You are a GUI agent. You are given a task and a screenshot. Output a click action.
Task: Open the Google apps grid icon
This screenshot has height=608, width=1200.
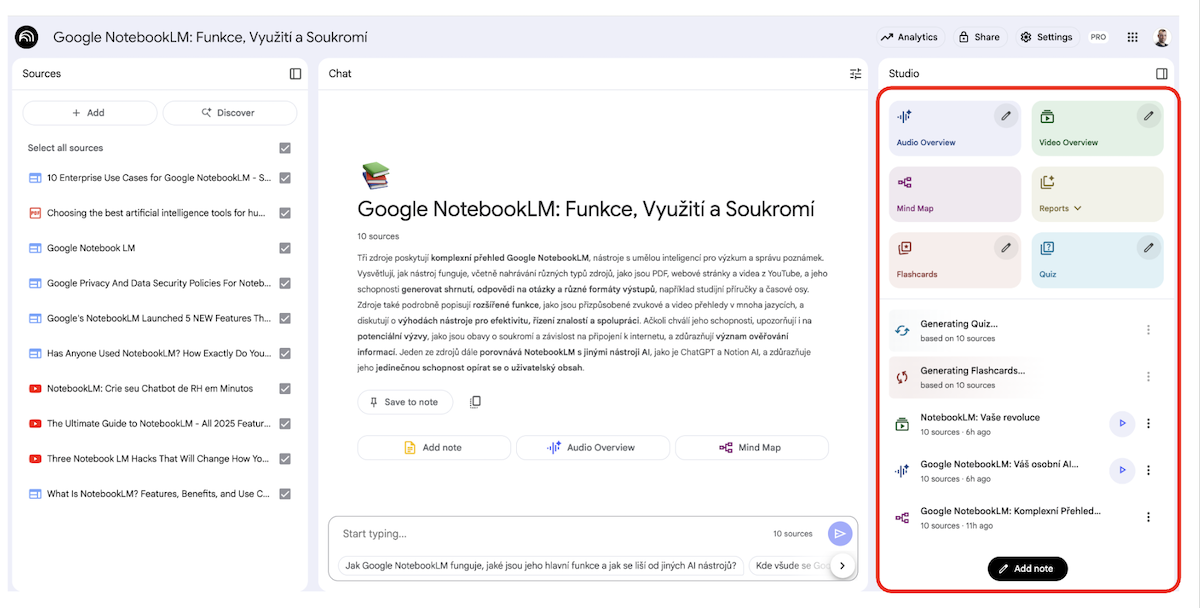1132,37
